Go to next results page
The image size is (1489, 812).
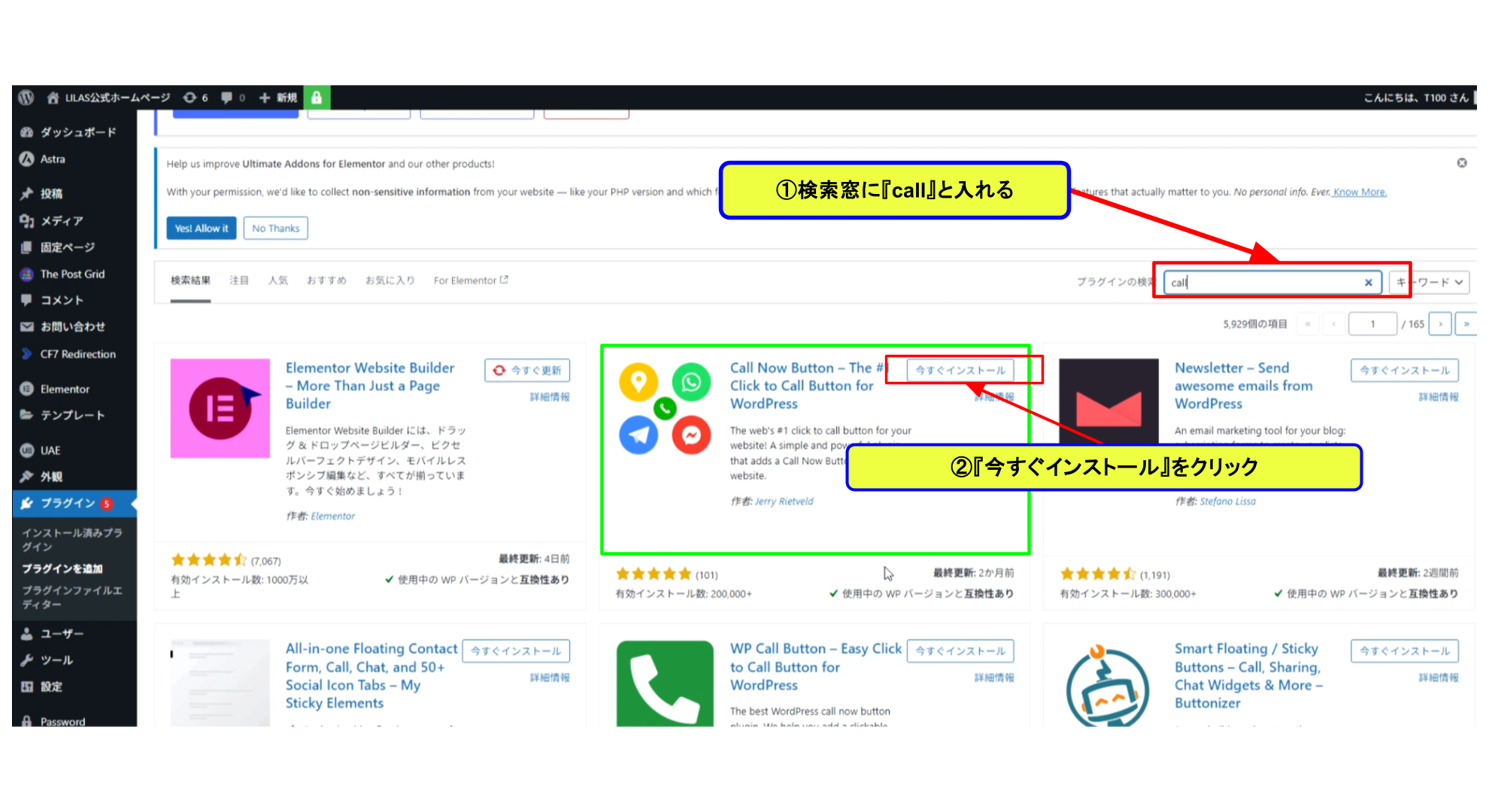coord(1440,324)
